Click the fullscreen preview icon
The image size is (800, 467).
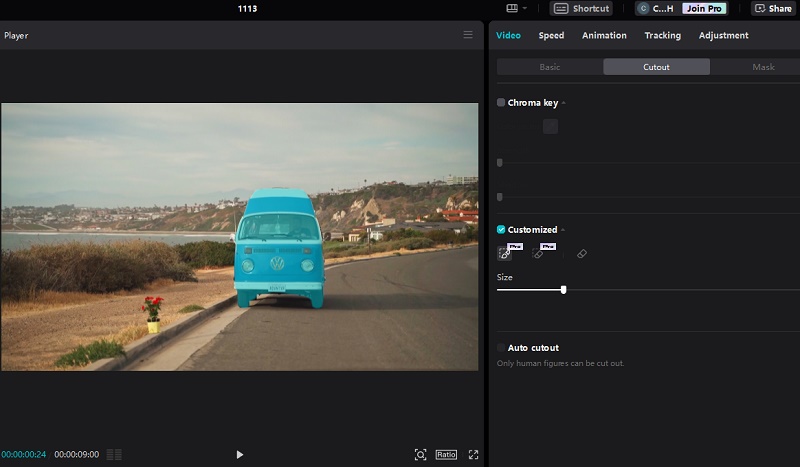pos(473,454)
